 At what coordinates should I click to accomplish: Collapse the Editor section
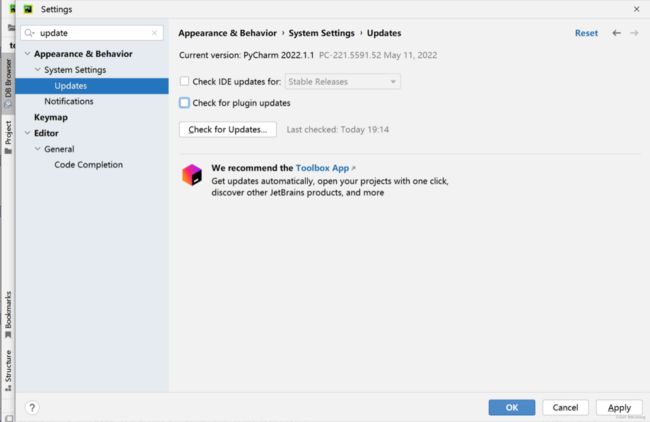(x=27, y=133)
